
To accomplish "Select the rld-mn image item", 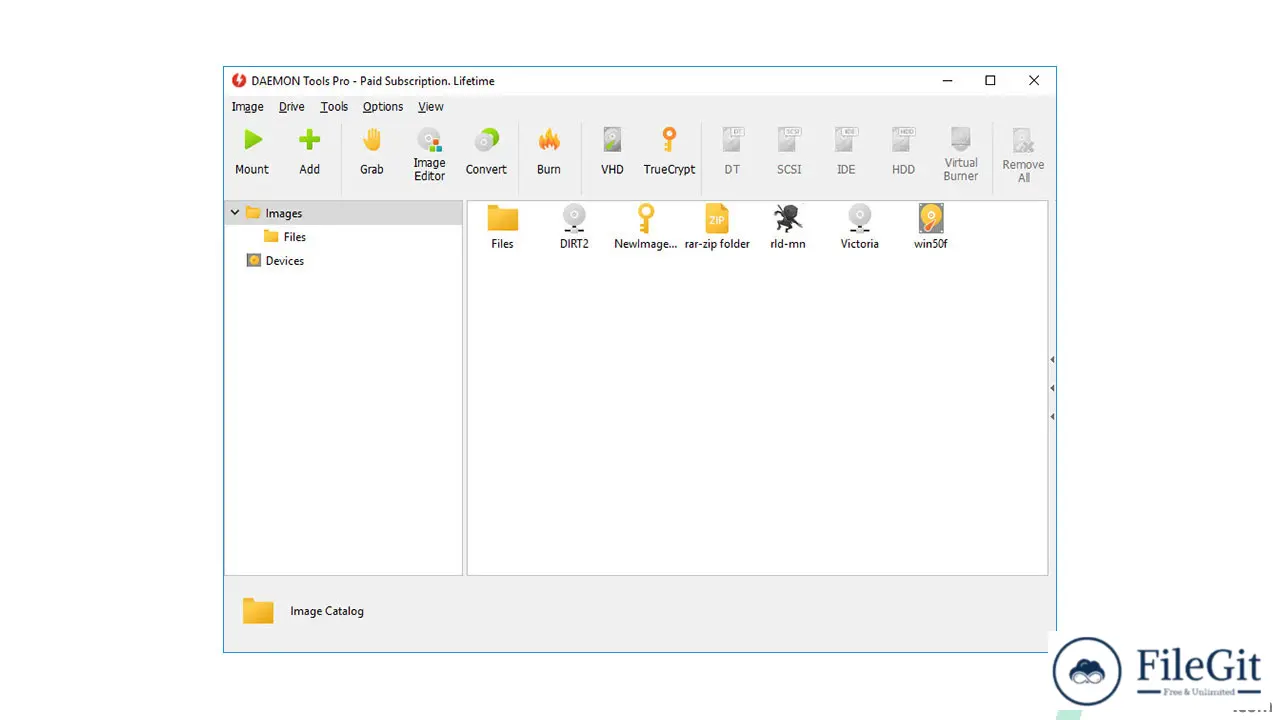I will pyautogui.click(x=788, y=227).
